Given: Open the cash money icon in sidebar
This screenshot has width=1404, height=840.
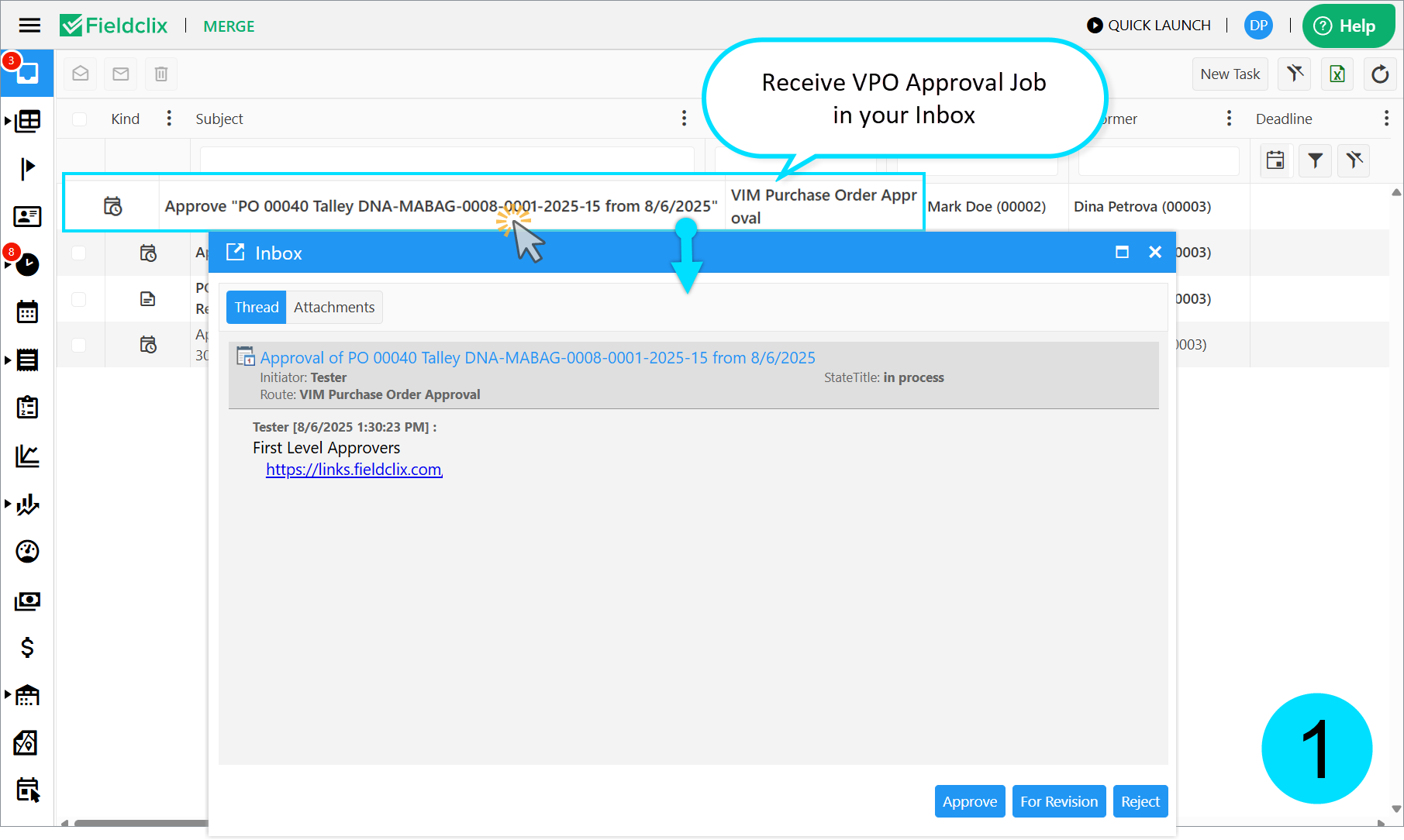Looking at the screenshot, I should tap(27, 601).
